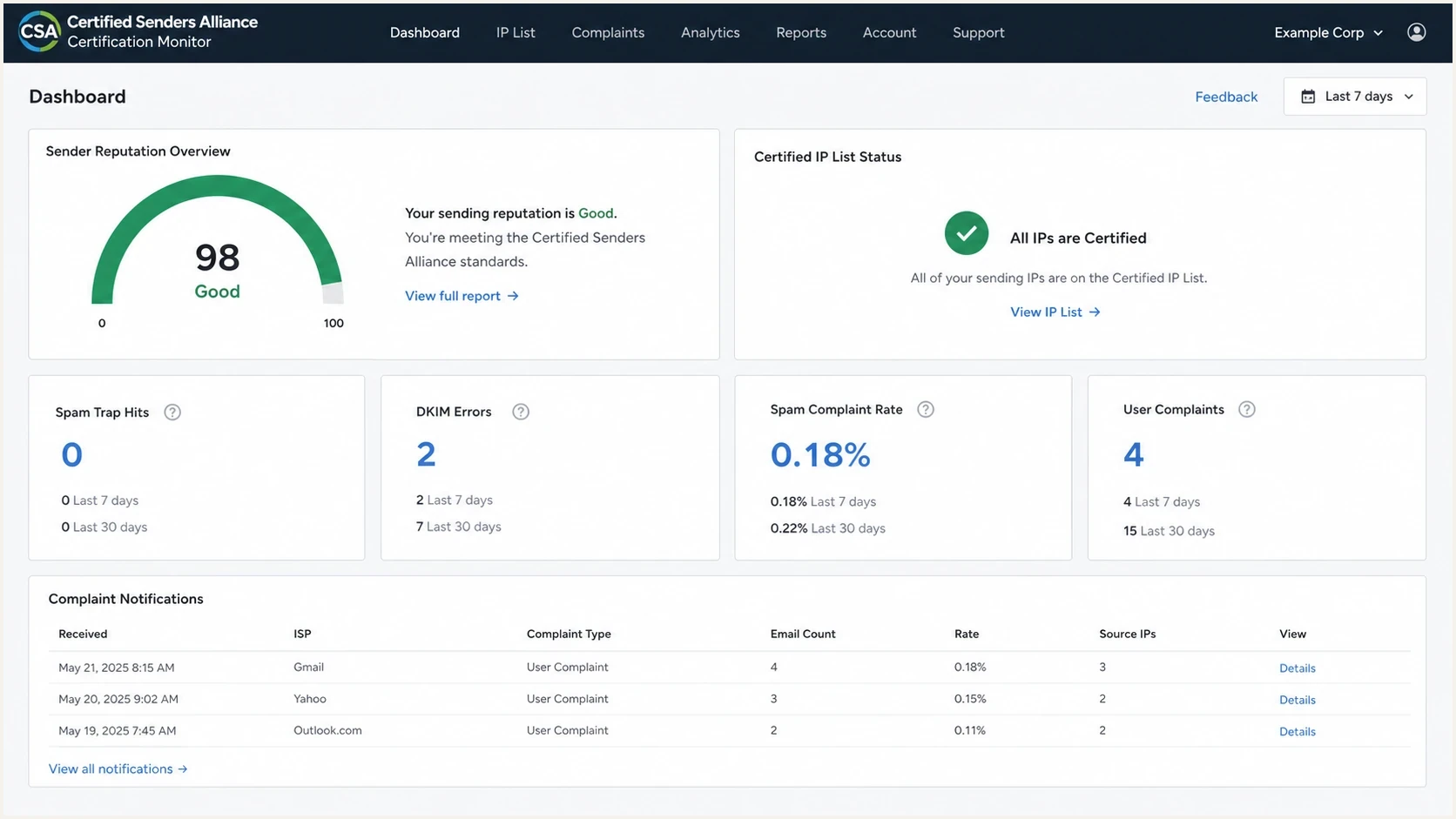The image size is (1456, 819).
Task: Click the large 0.18% Spam Complaint Rate value
Action: coord(820,454)
